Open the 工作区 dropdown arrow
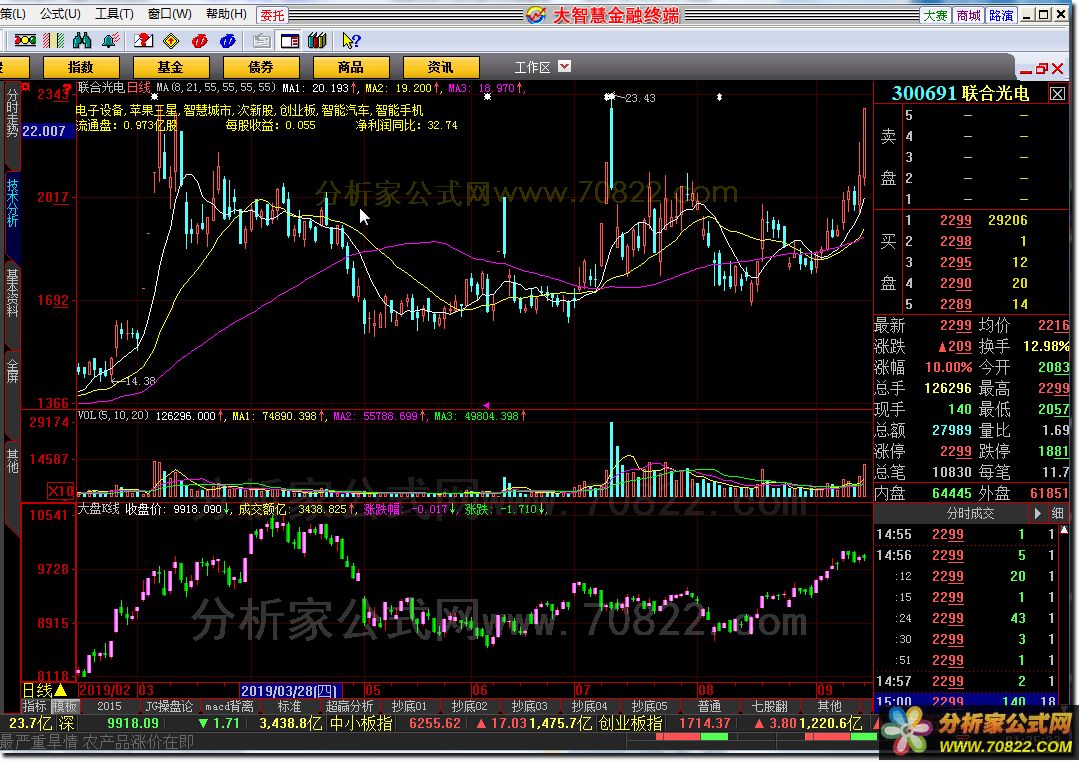 (565, 66)
